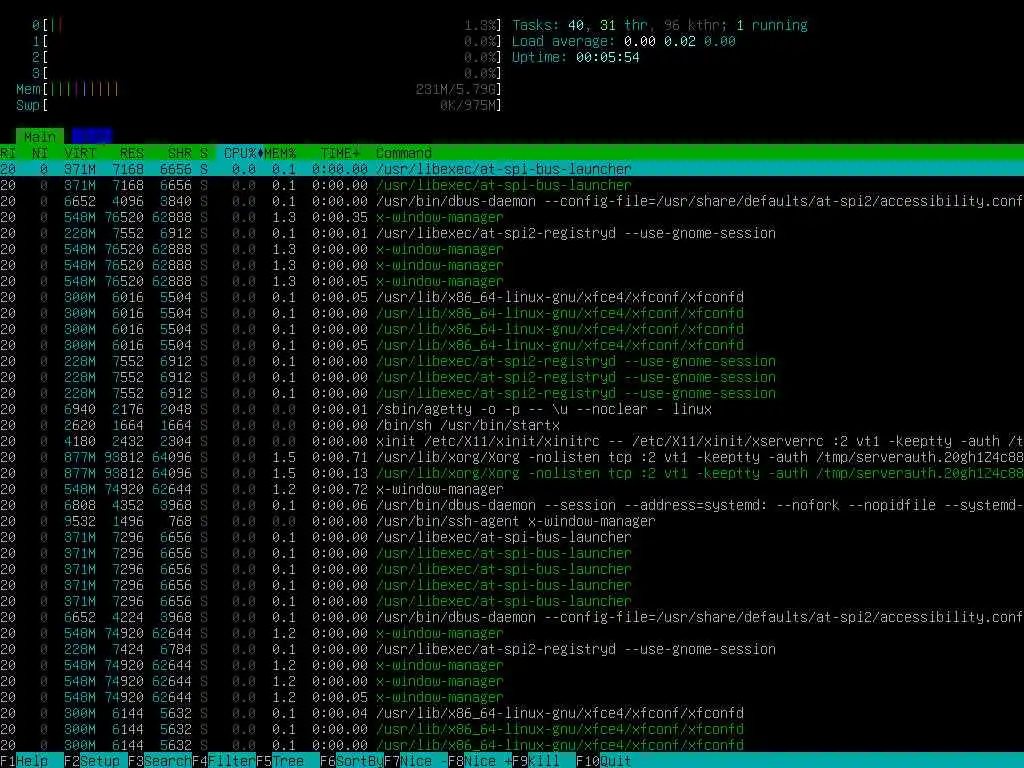
Task: Click the CPU 3 usage meter
Action: coord(268,73)
